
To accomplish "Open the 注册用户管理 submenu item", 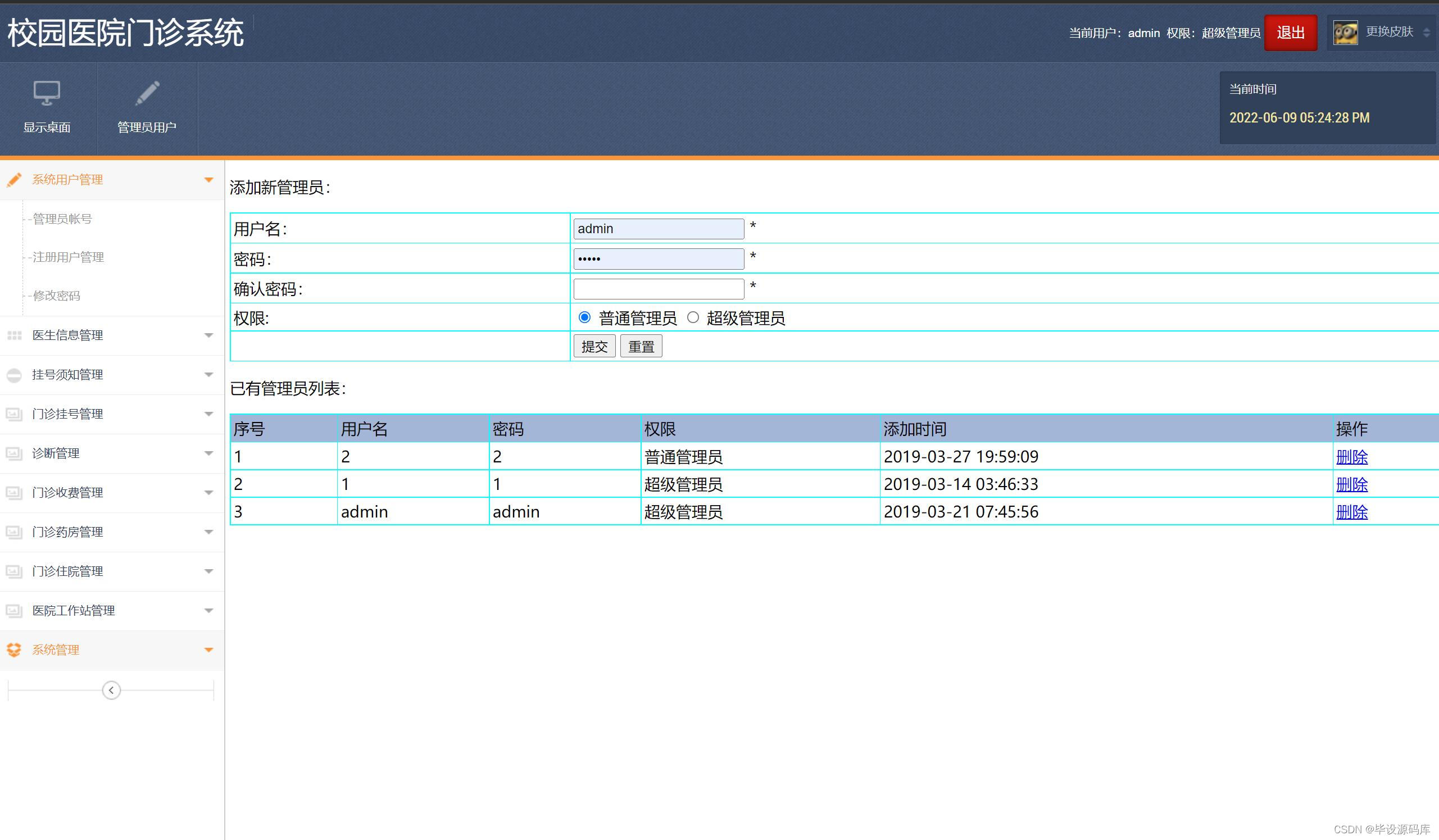I will (x=68, y=257).
